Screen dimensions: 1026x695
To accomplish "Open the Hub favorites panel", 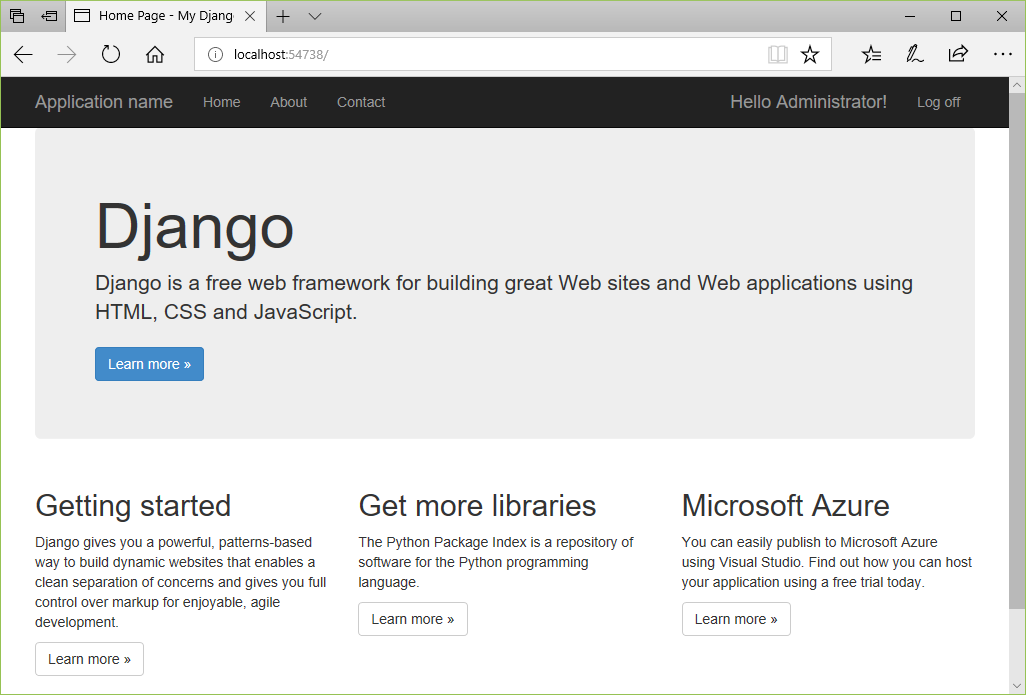I will point(870,54).
